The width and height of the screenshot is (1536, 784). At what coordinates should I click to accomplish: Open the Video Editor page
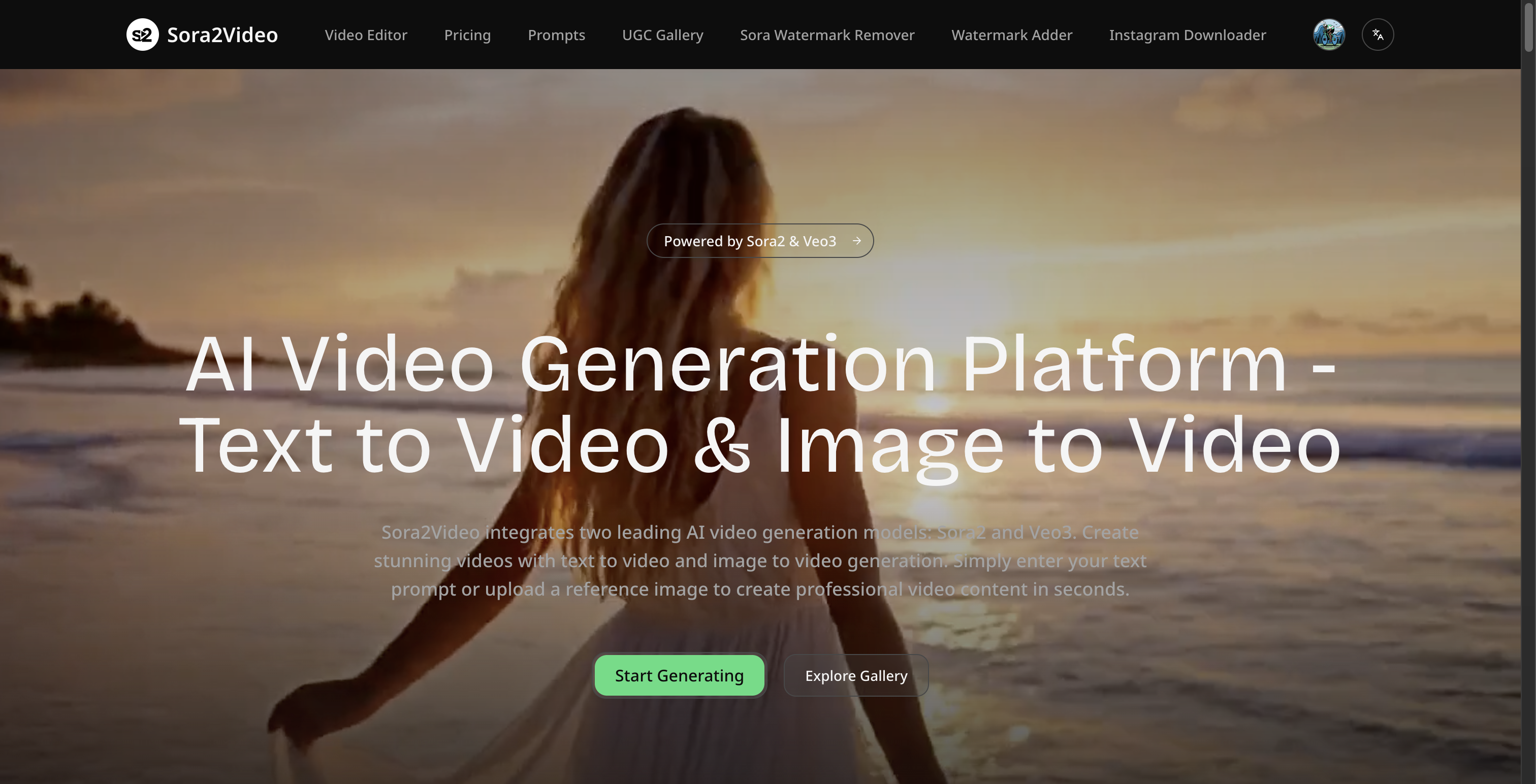pos(366,35)
